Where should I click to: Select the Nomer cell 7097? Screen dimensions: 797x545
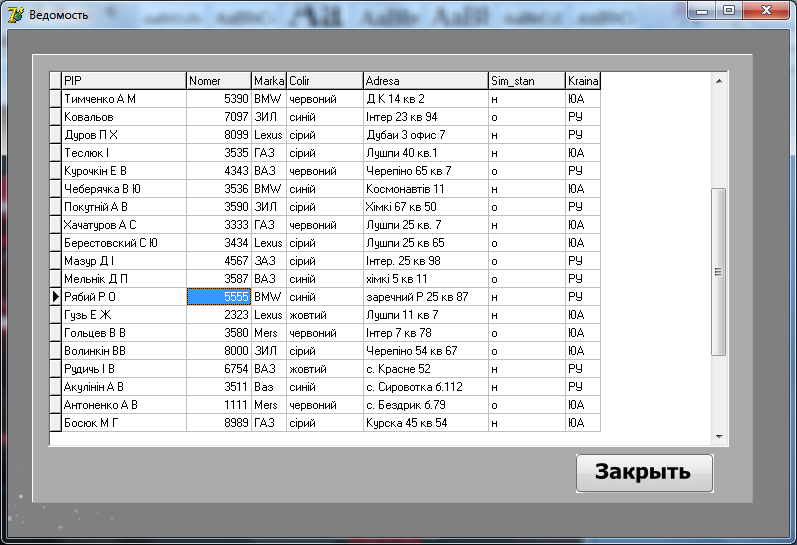pos(219,117)
